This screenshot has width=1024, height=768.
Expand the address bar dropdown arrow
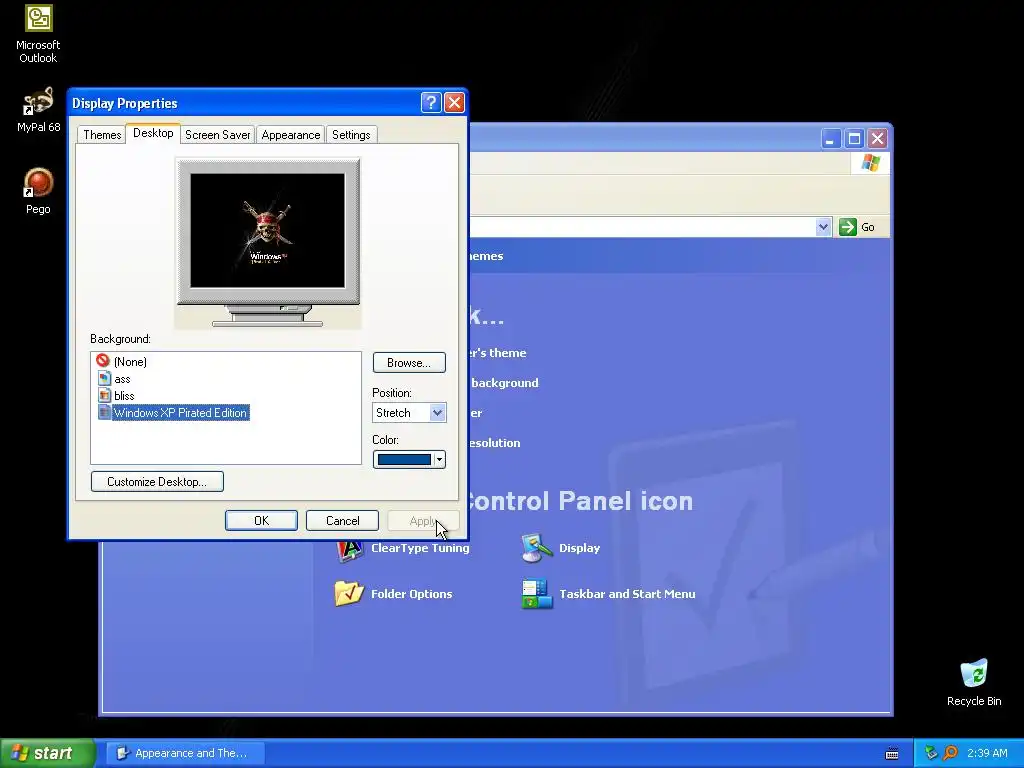click(x=823, y=227)
